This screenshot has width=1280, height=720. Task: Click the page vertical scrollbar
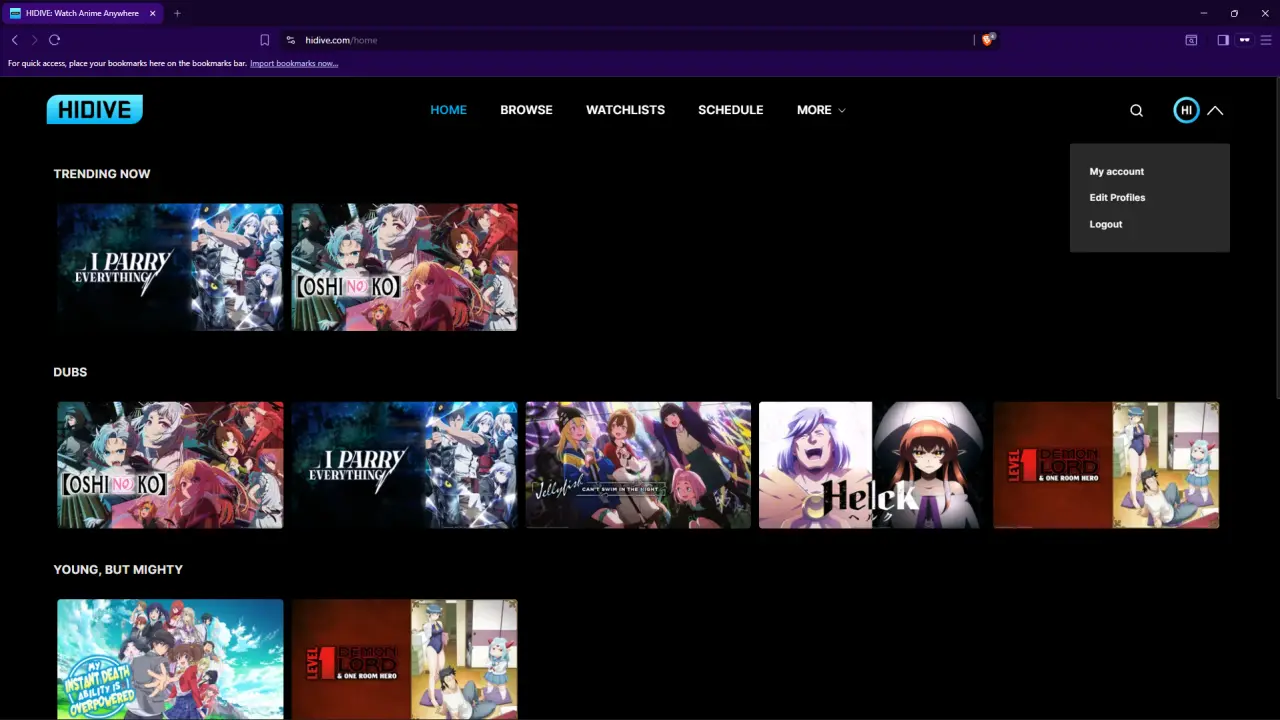point(1276,240)
